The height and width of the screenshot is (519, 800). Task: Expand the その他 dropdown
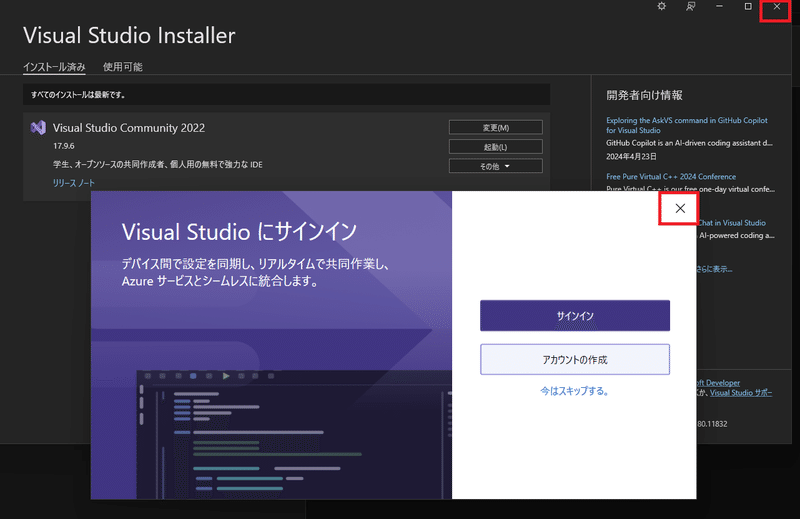495,166
